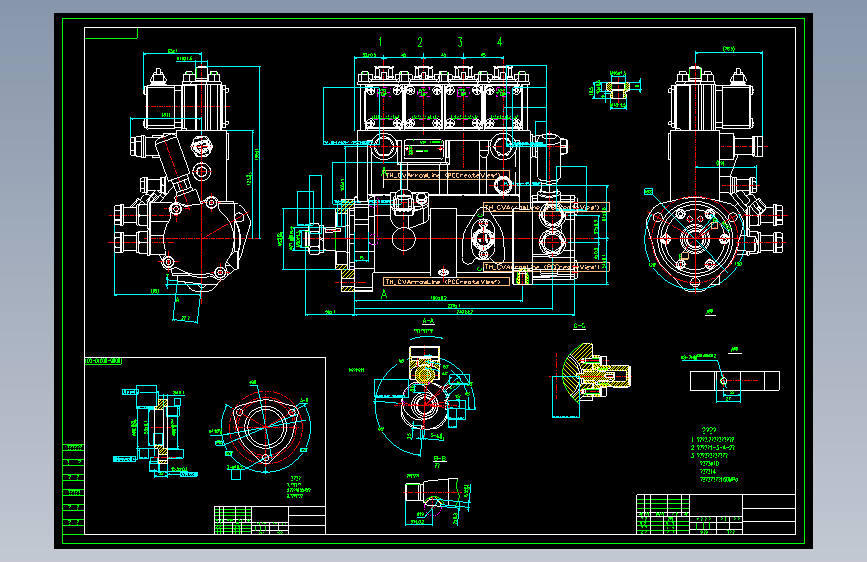The image size is (867, 562).
Task: Select the left side view of the pump
Action: [x=185, y=185]
